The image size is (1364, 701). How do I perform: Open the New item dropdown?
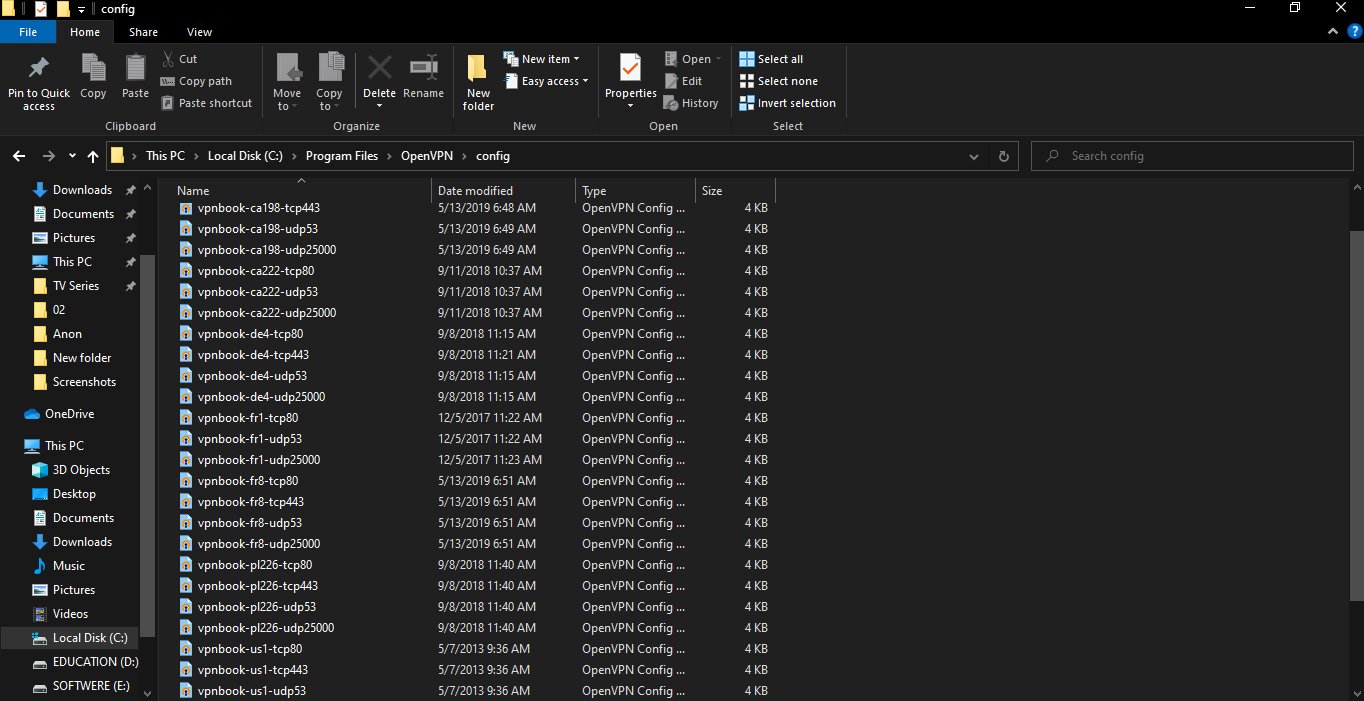point(541,59)
